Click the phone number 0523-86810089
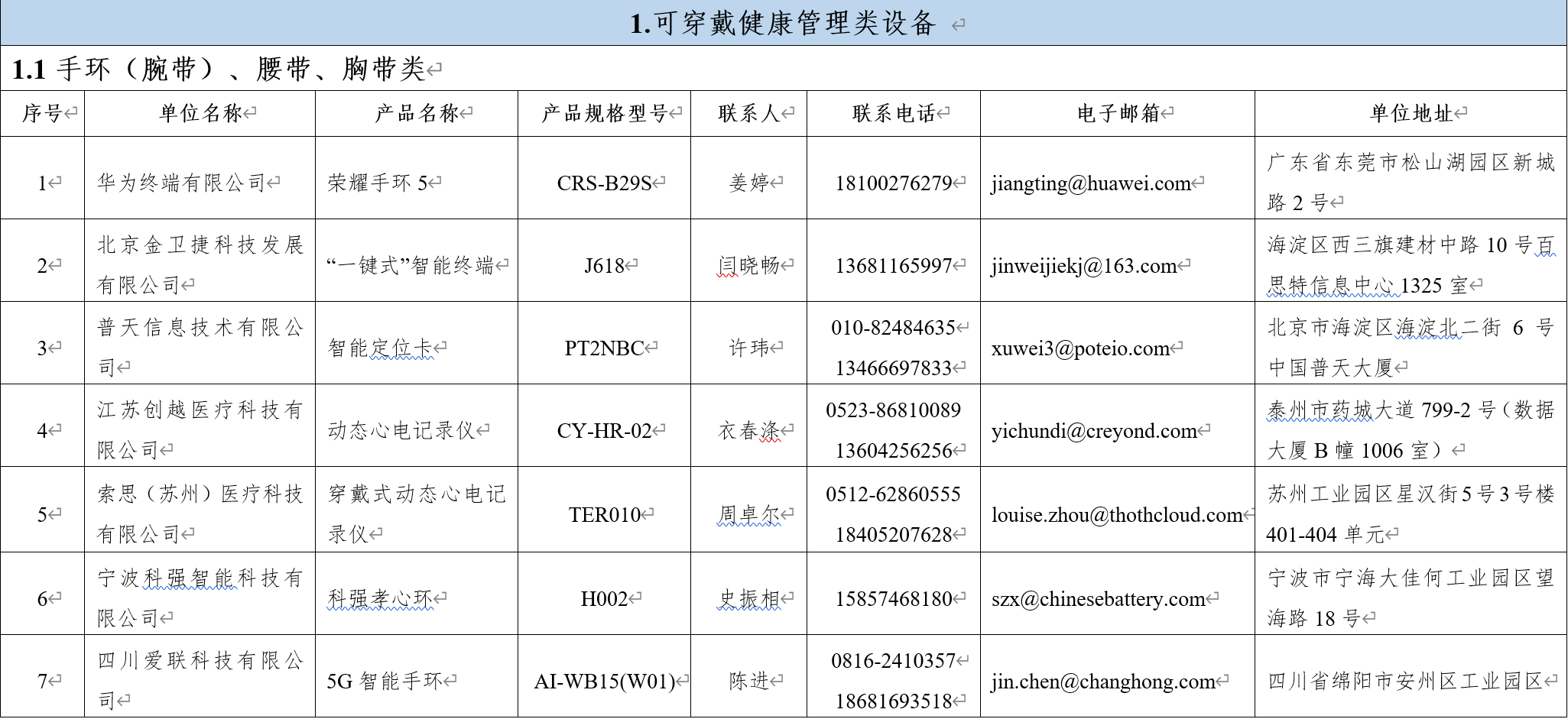 click(x=894, y=410)
